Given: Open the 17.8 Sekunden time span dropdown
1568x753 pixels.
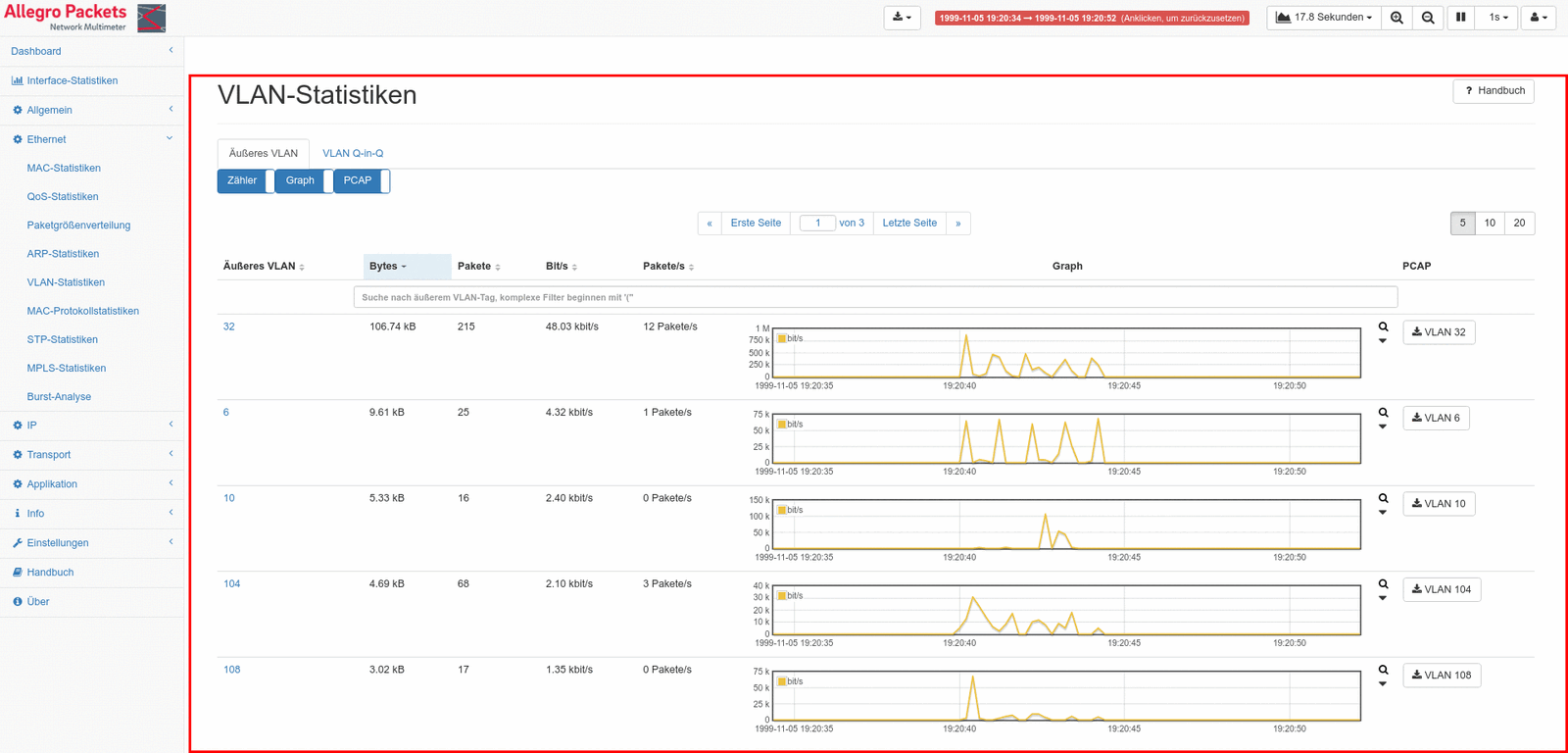Looking at the screenshot, I should click(1324, 18).
